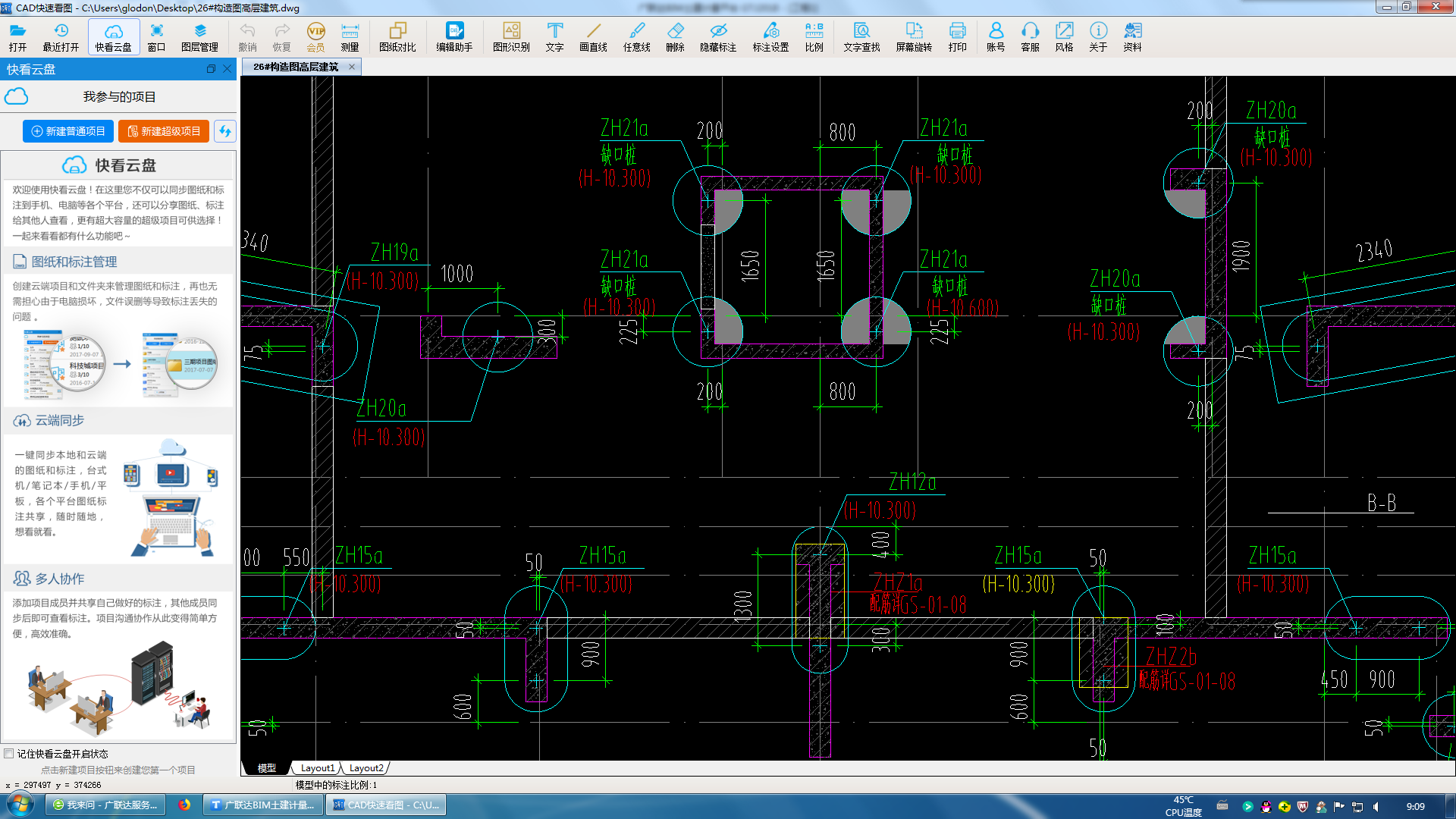This screenshot has width=1456, height=819.
Task: Undo last action with 撤销
Action: (x=247, y=37)
